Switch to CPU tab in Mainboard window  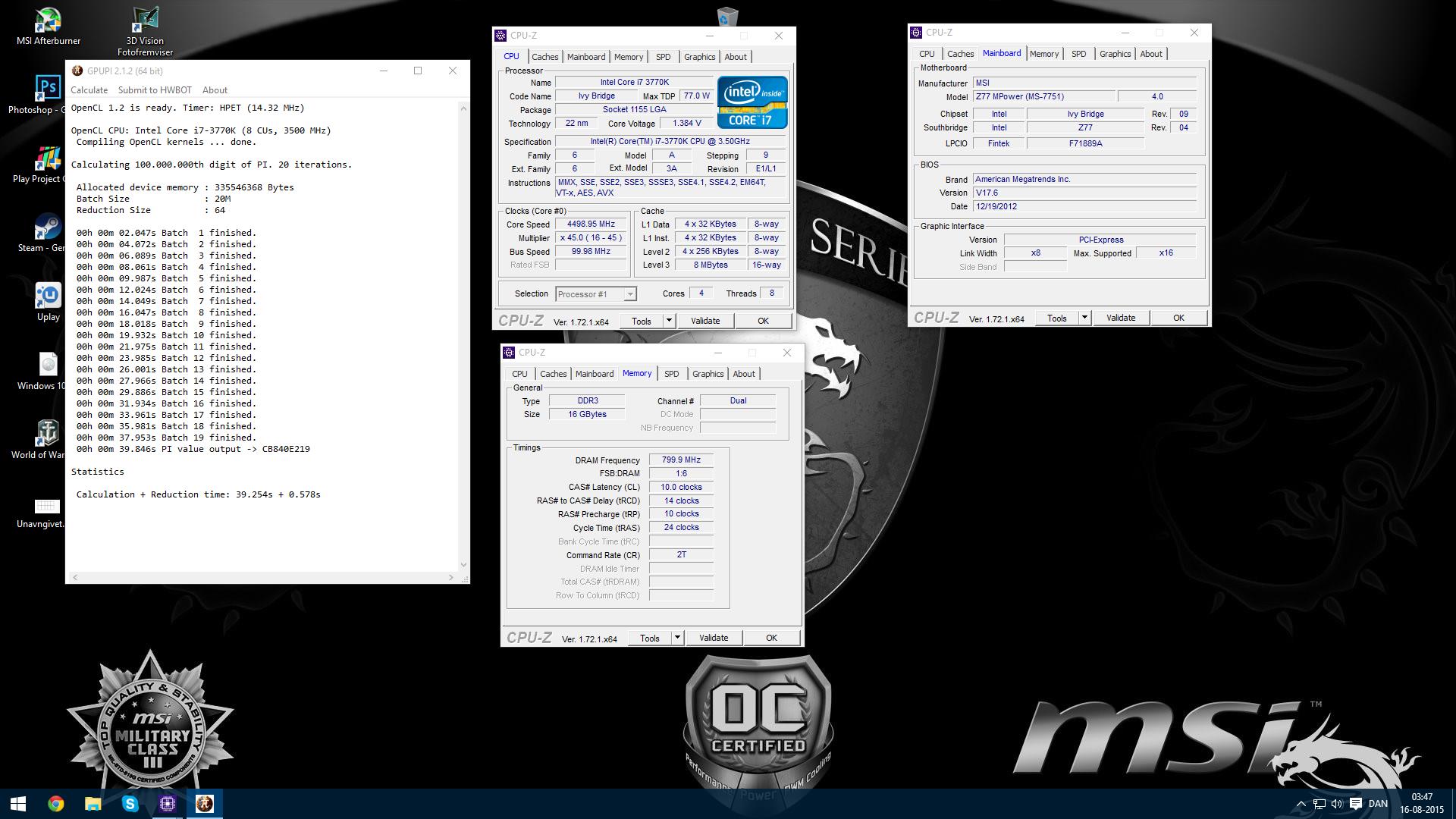(927, 54)
